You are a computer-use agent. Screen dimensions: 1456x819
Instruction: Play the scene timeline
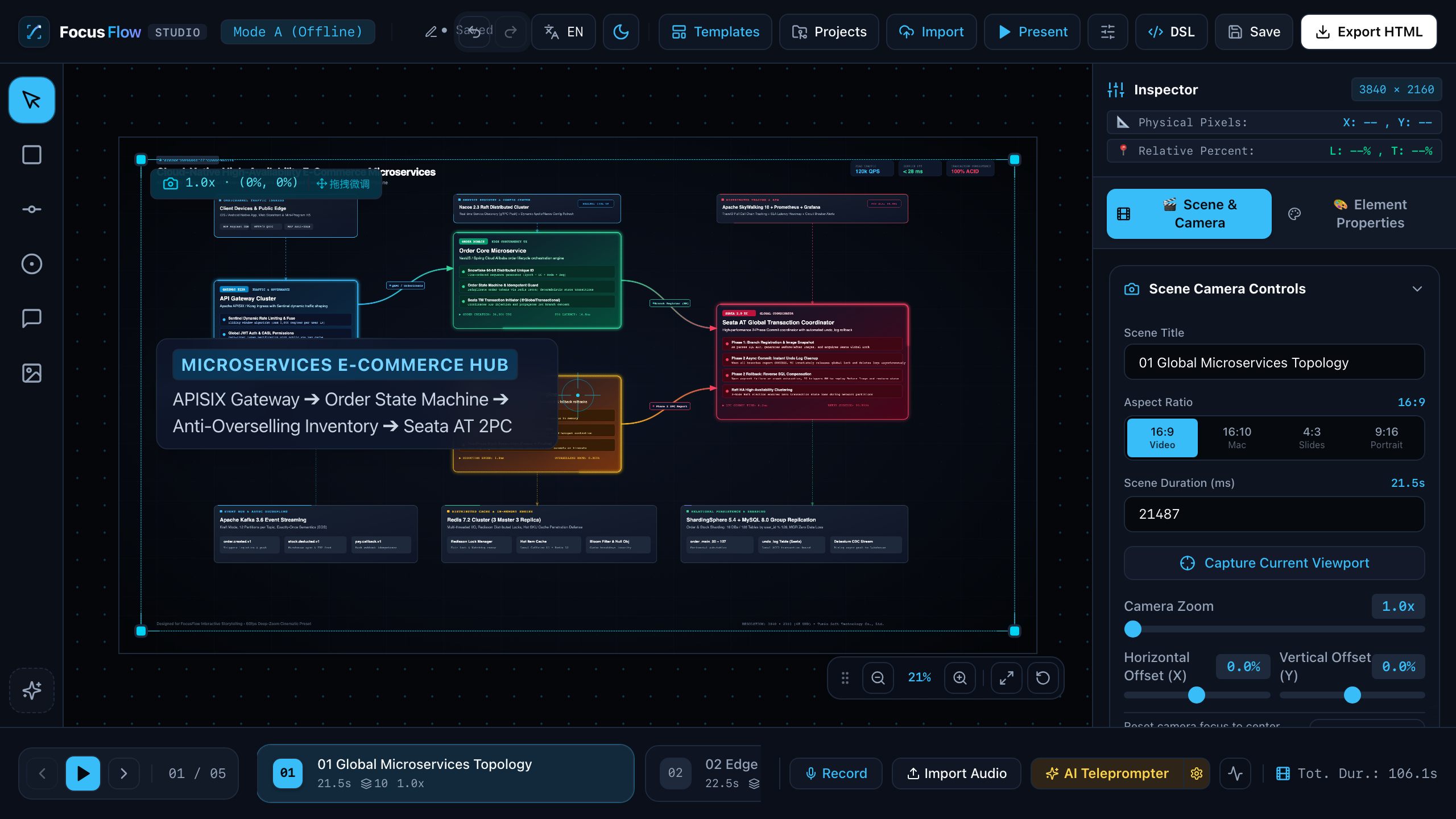83,773
